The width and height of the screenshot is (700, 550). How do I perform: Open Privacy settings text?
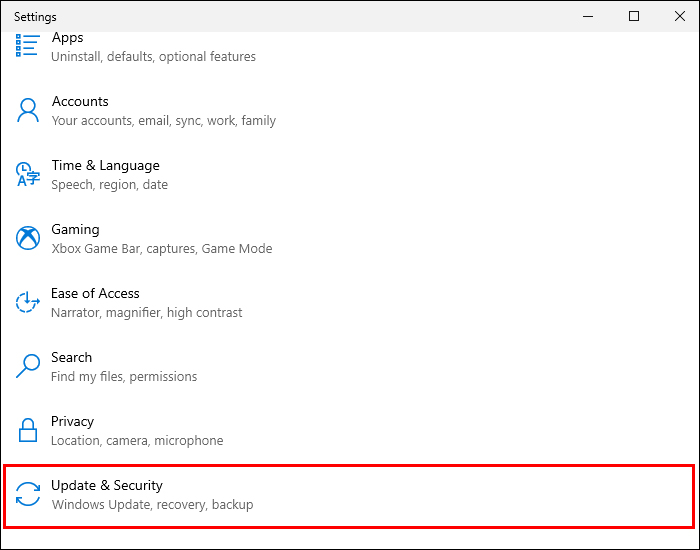click(x=72, y=421)
